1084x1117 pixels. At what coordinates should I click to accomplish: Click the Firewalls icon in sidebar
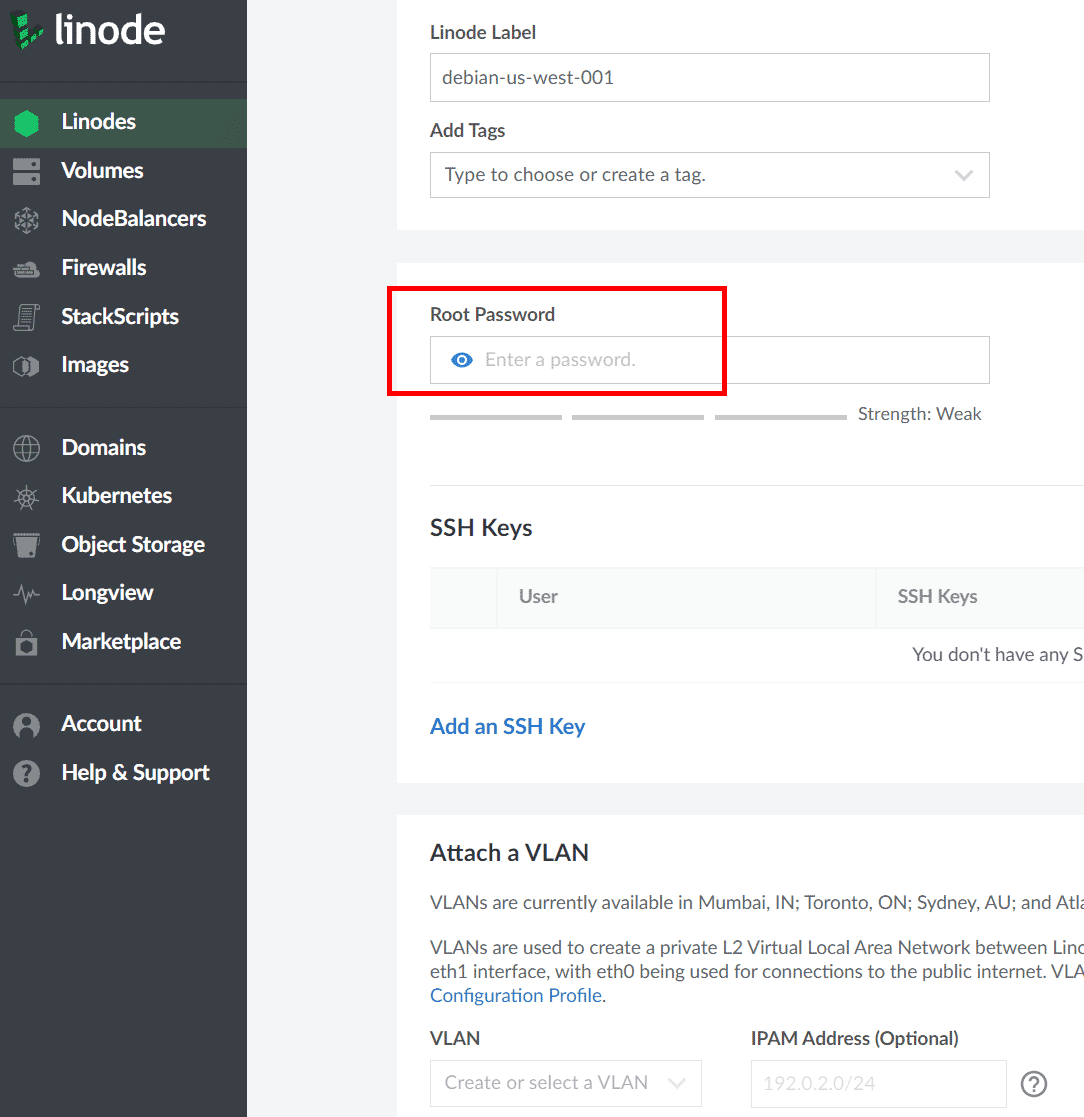coord(26,268)
